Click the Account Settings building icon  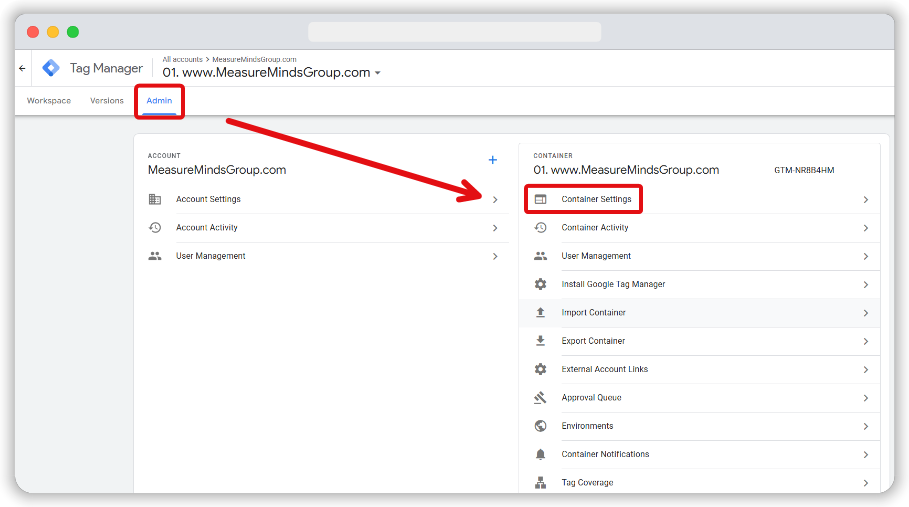[x=155, y=199]
